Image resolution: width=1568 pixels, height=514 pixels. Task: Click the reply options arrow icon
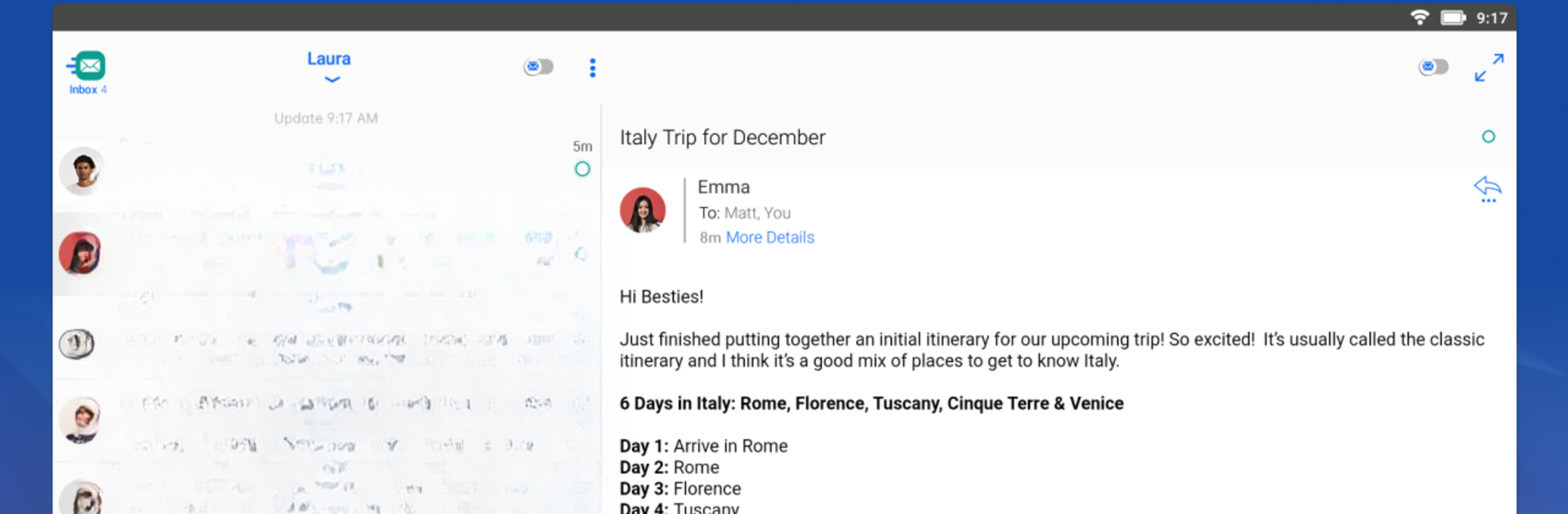pyautogui.click(x=1487, y=189)
